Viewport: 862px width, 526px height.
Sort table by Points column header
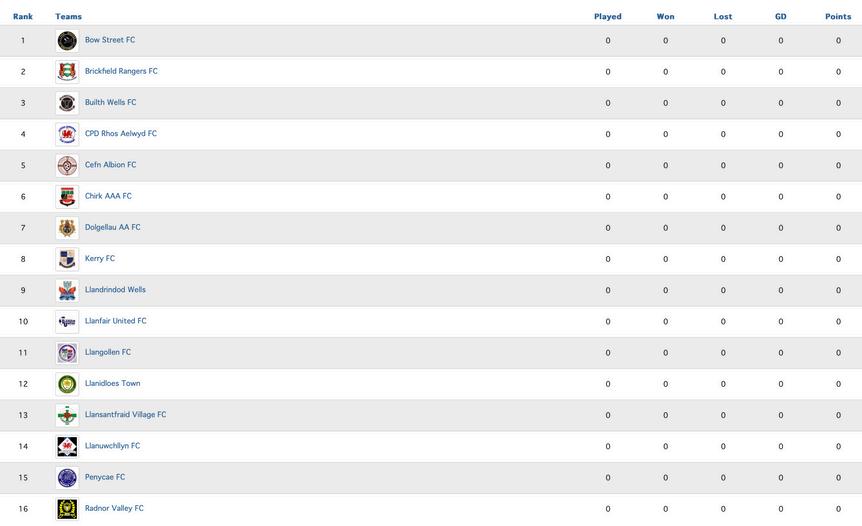(x=838, y=16)
